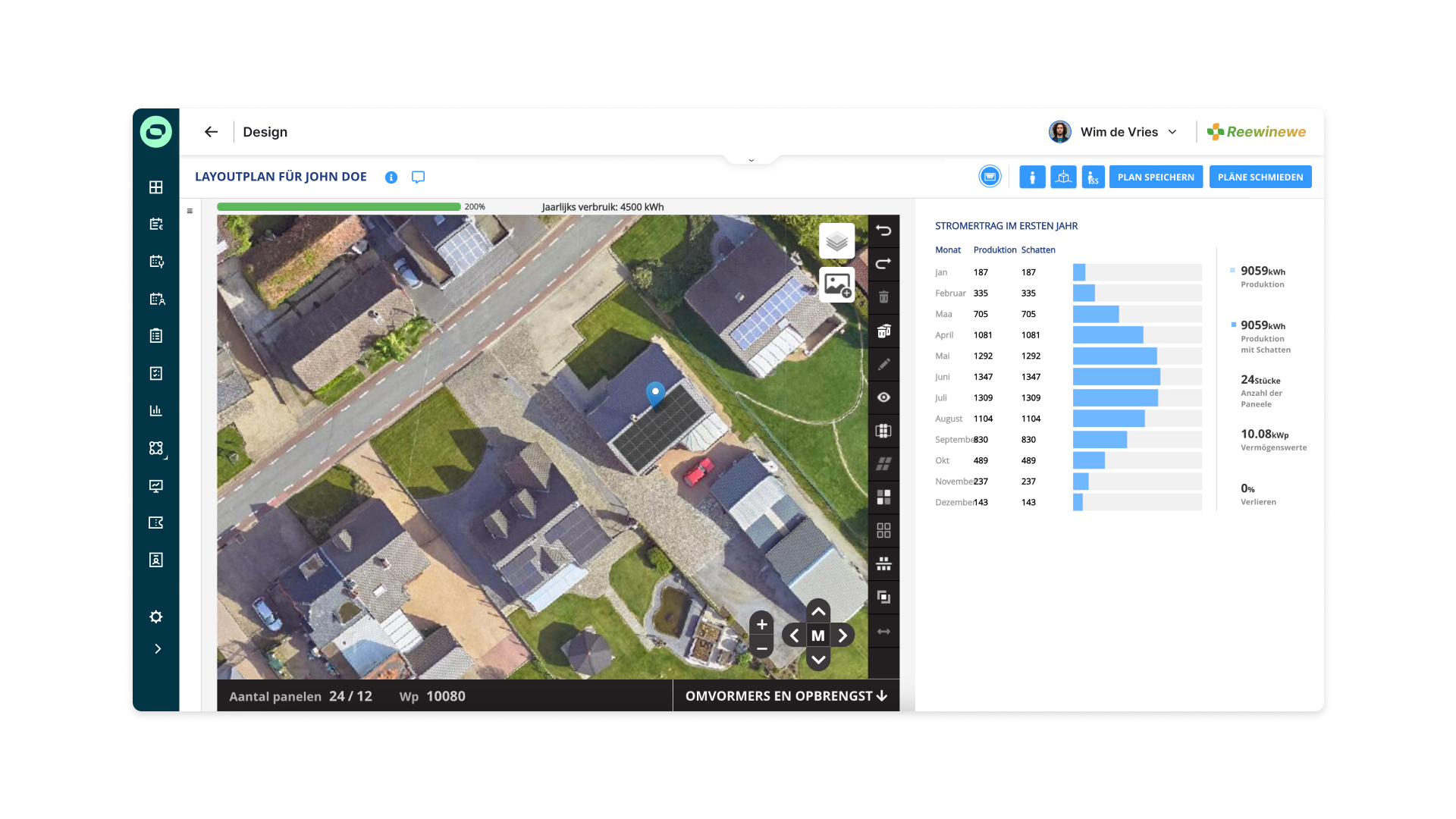This screenshot has width=1456, height=819.
Task: Open the monitor presentation sidebar icon
Action: pyautogui.click(x=156, y=486)
